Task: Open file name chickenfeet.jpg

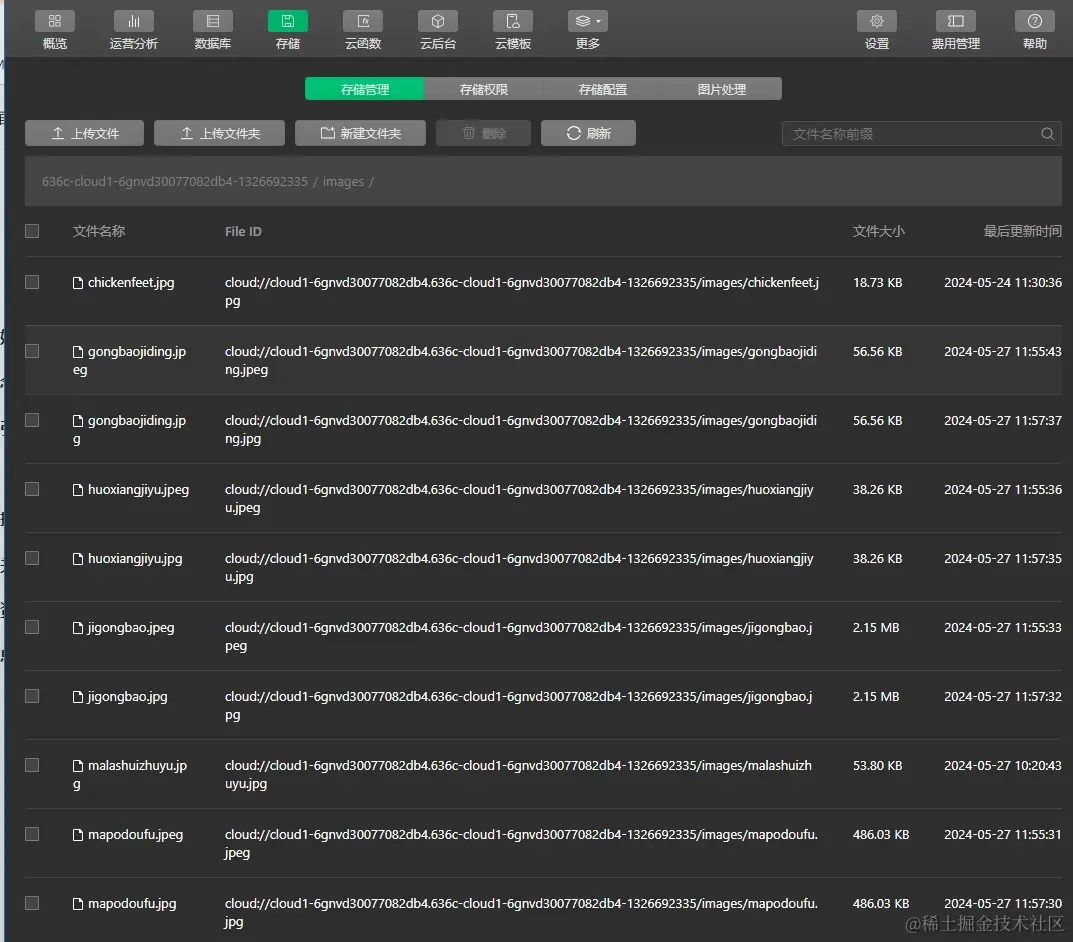Action: [x=131, y=283]
